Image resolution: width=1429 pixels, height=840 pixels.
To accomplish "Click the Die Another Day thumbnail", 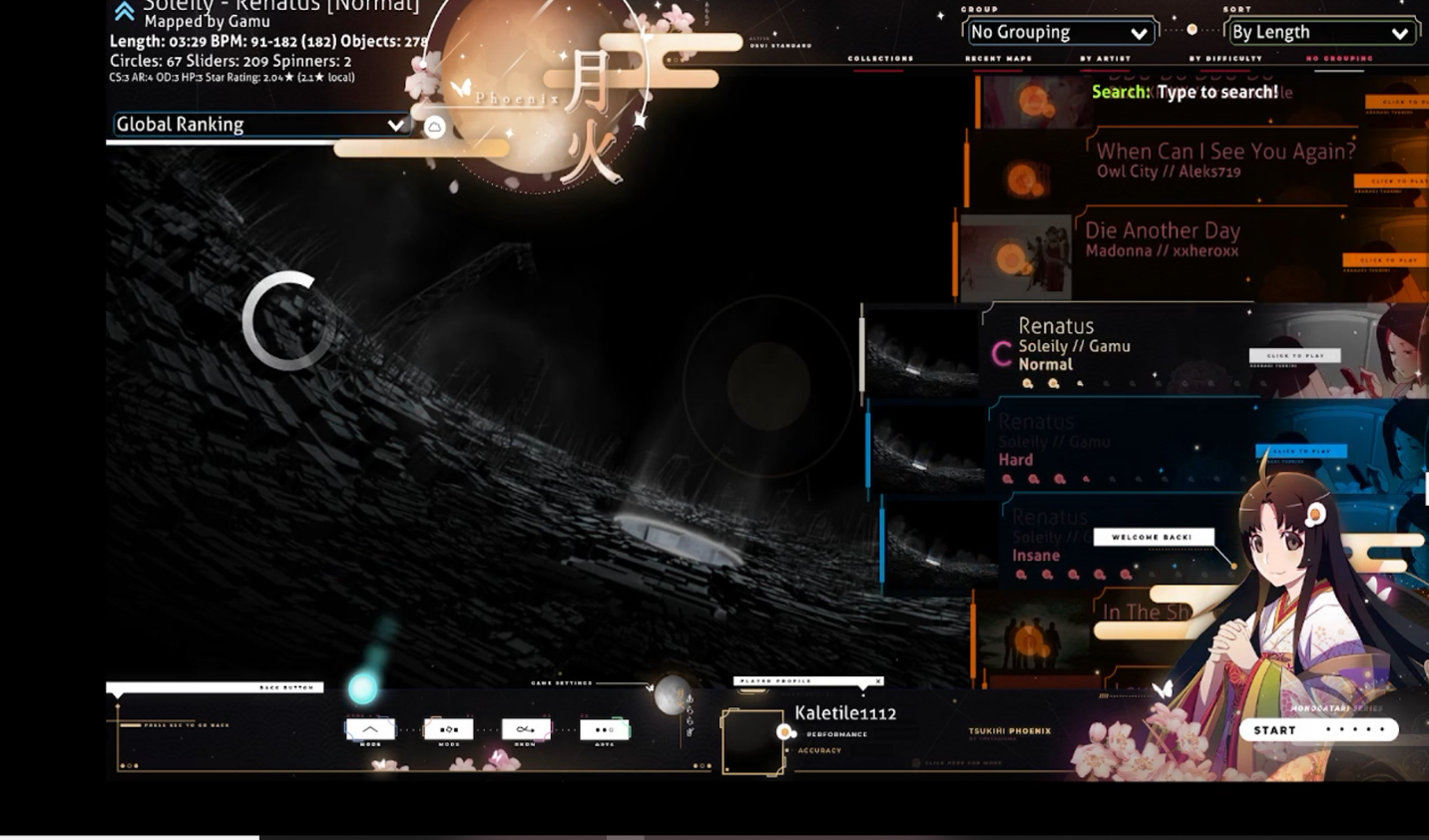I will (x=1015, y=256).
